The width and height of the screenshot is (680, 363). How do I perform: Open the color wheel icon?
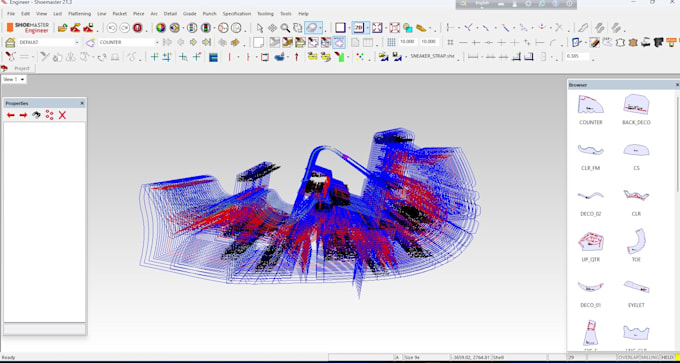[161, 28]
